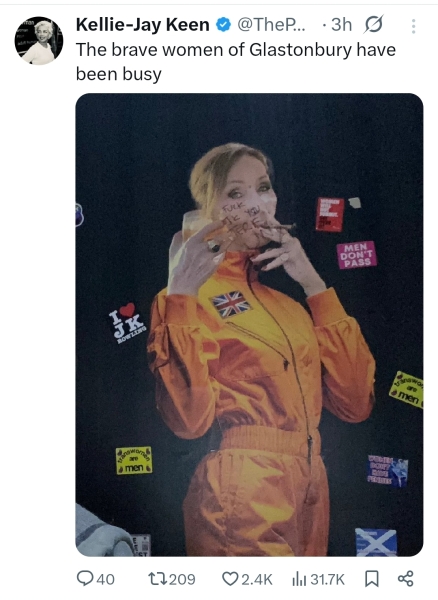
Task: Open the post text about Glastonbury
Action: [236, 62]
